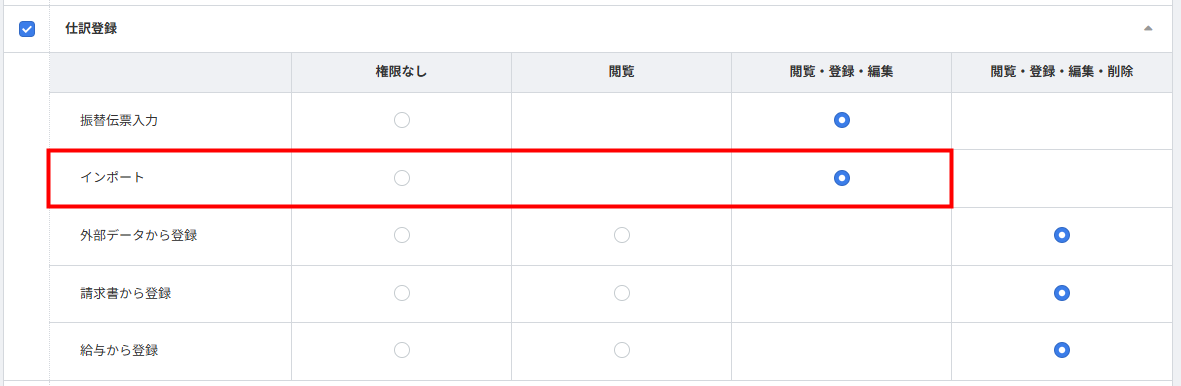Select 閲覧・登録・編集・削除 for 給与から登録

point(1062,350)
